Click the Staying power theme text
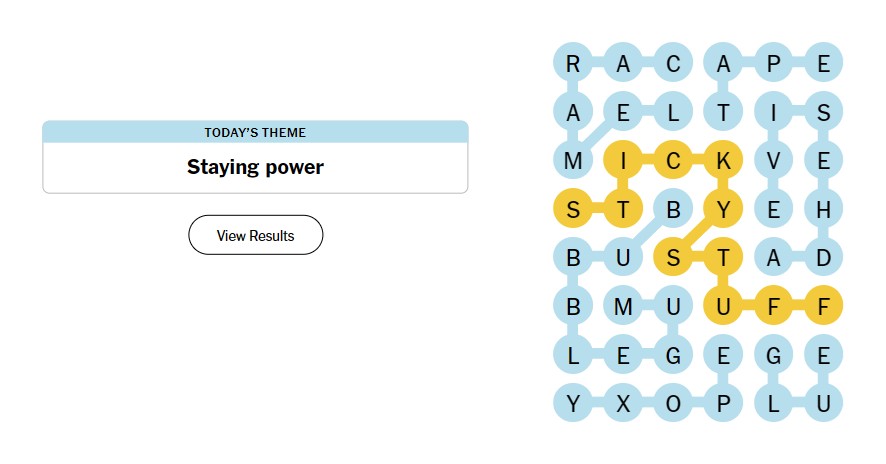The width and height of the screenshot is (886, 464). pos(255,167)
